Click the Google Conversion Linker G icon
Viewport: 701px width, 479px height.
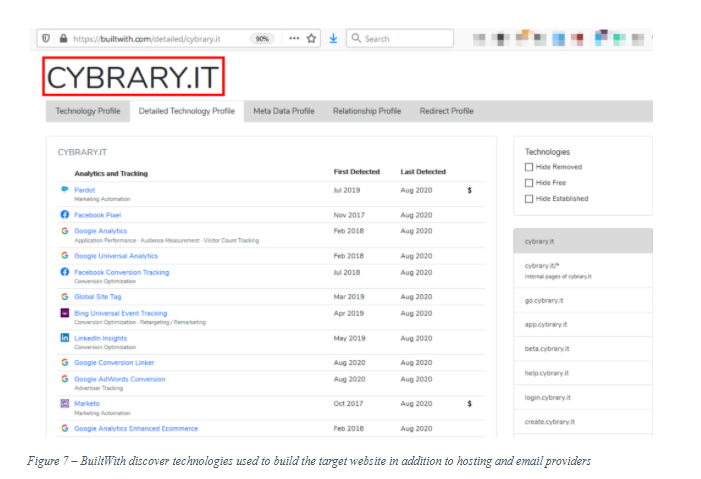(x=65, y=362)
